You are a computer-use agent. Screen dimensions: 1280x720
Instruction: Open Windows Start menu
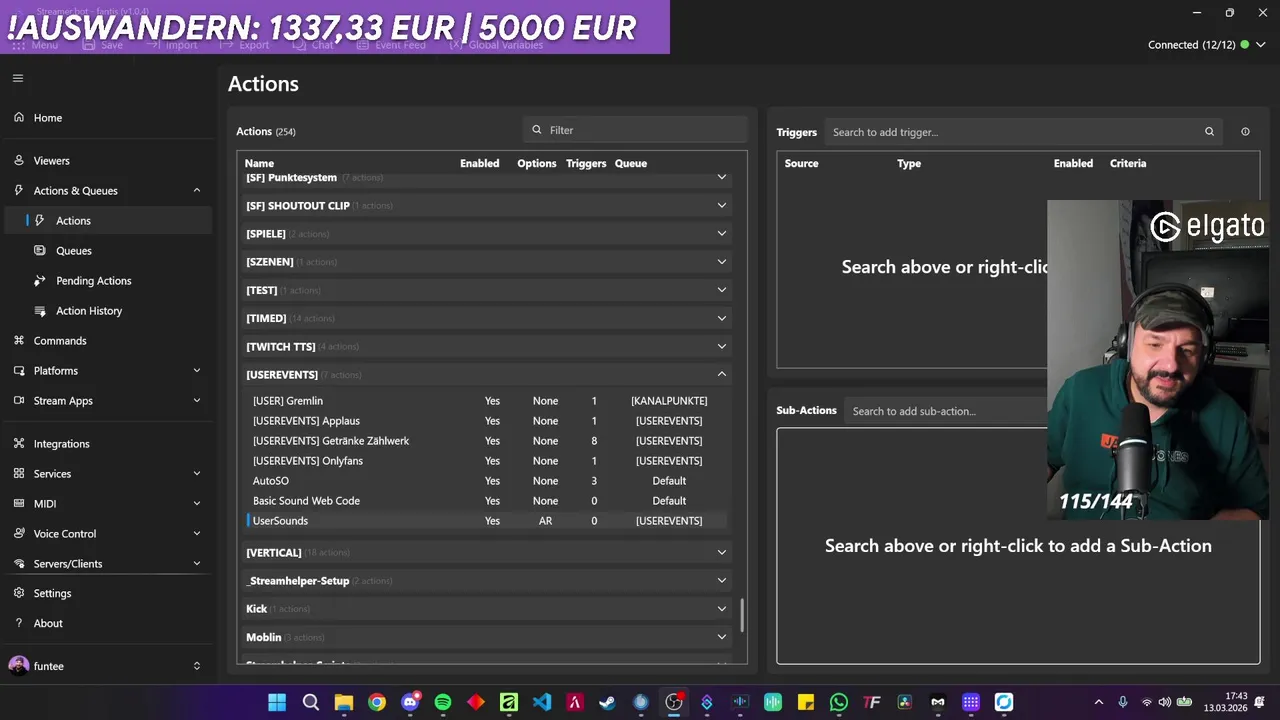[277, 702]
